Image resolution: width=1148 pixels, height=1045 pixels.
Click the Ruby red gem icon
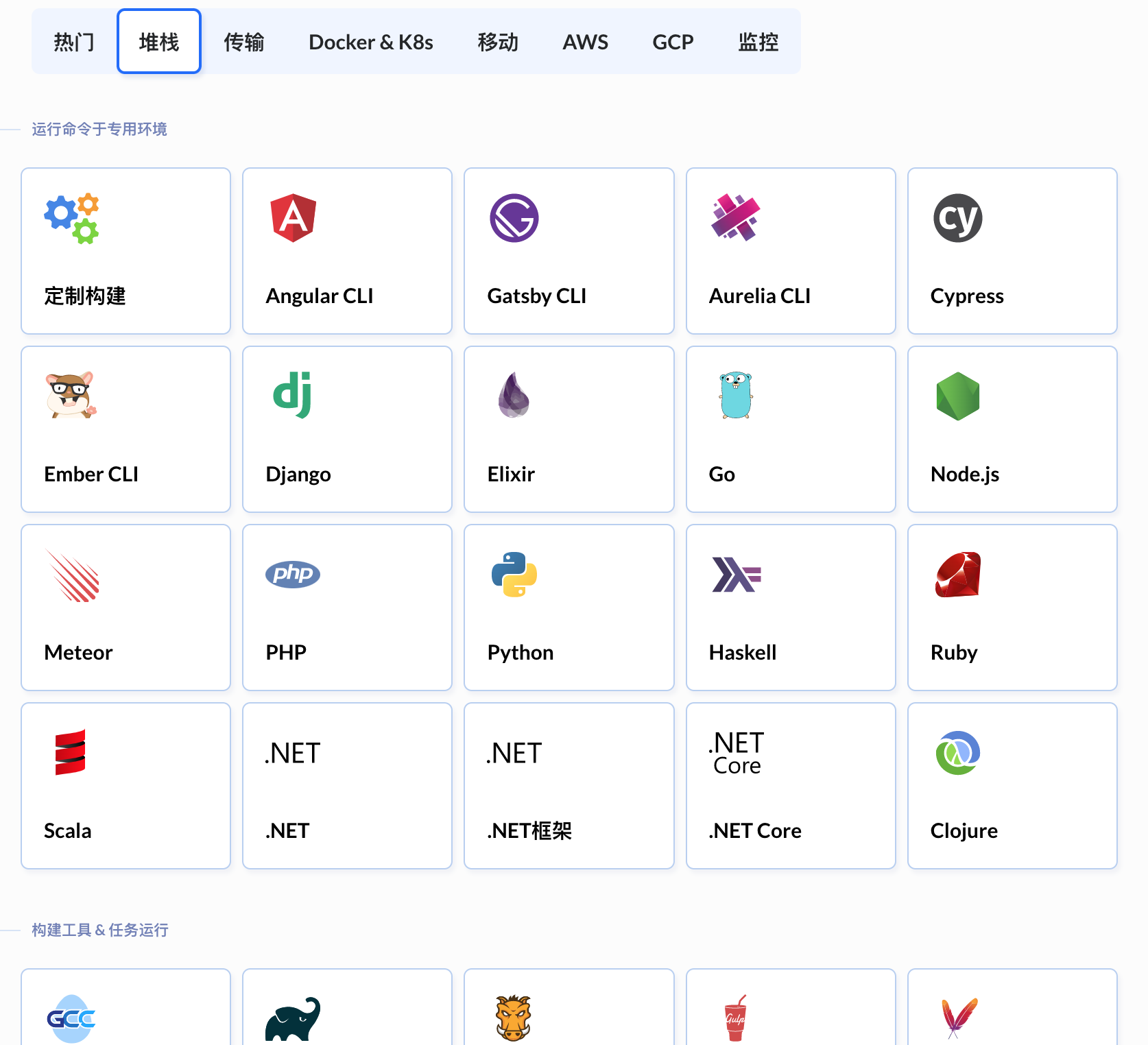click(958, 575)
